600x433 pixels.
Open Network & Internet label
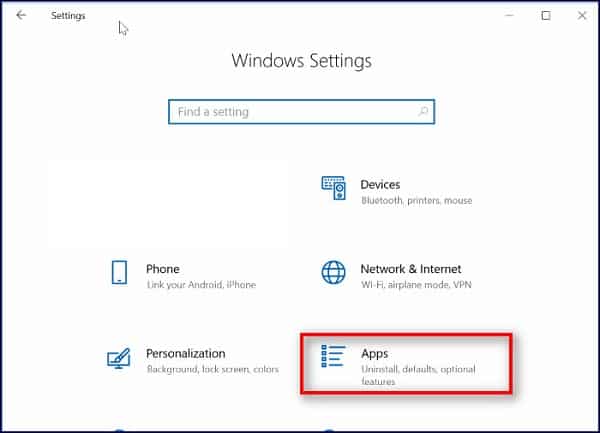(411, 269)
